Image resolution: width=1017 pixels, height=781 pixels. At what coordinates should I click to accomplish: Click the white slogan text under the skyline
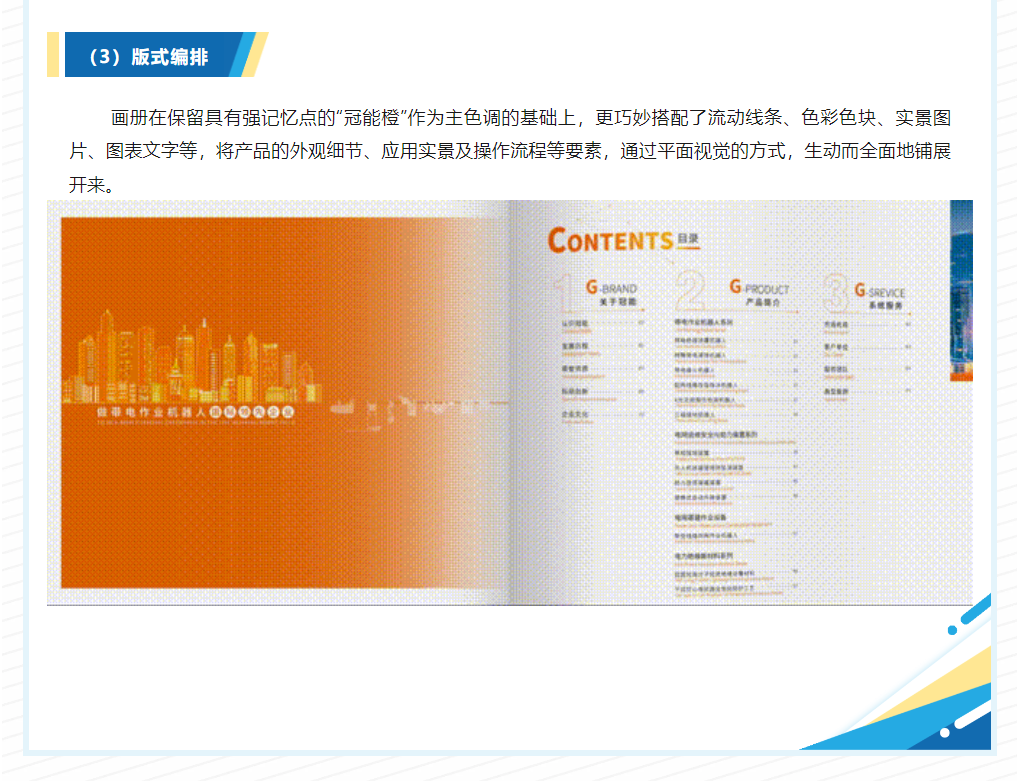point(180,411)
